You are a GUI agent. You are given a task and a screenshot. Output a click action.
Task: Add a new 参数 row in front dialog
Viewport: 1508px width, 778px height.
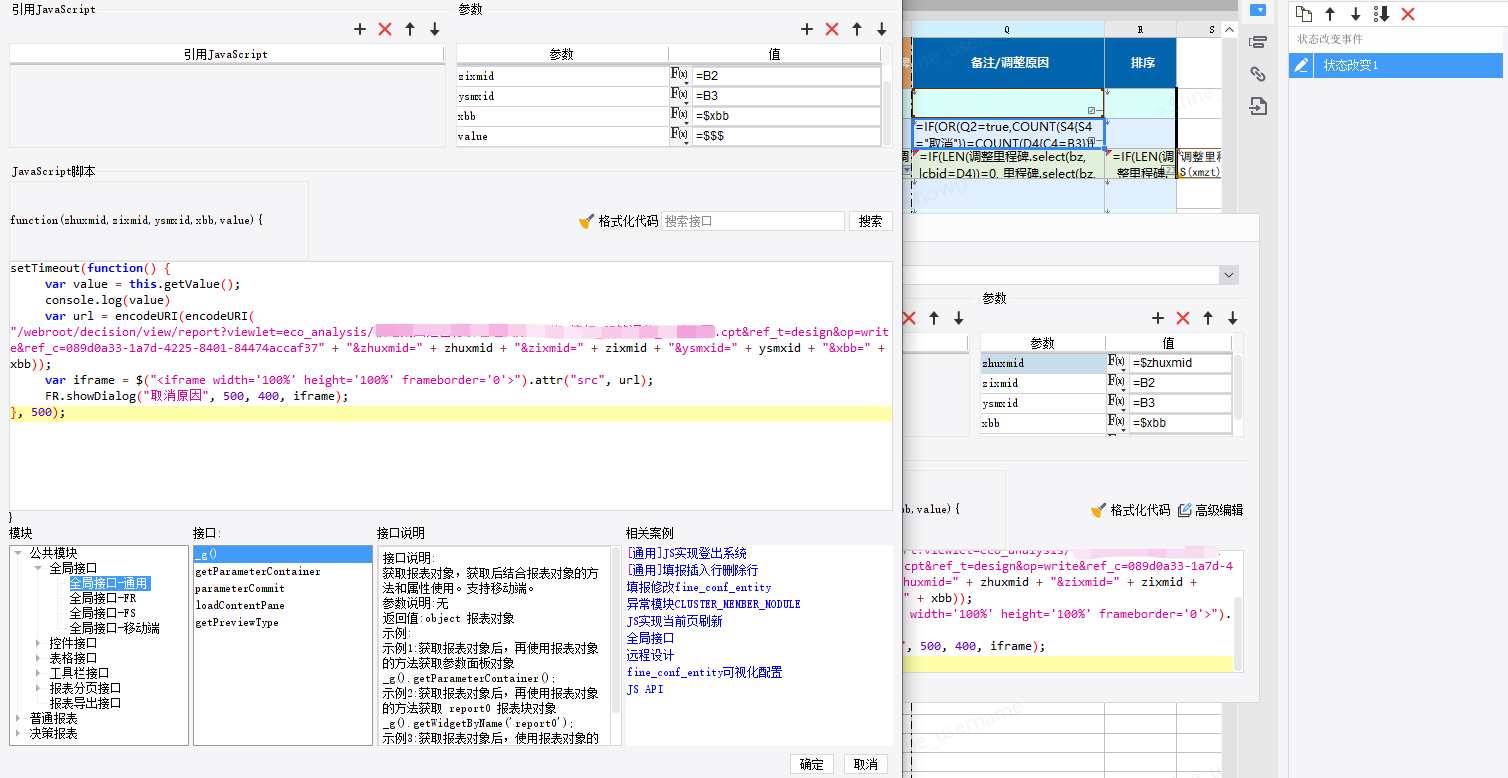coord(807,29)
